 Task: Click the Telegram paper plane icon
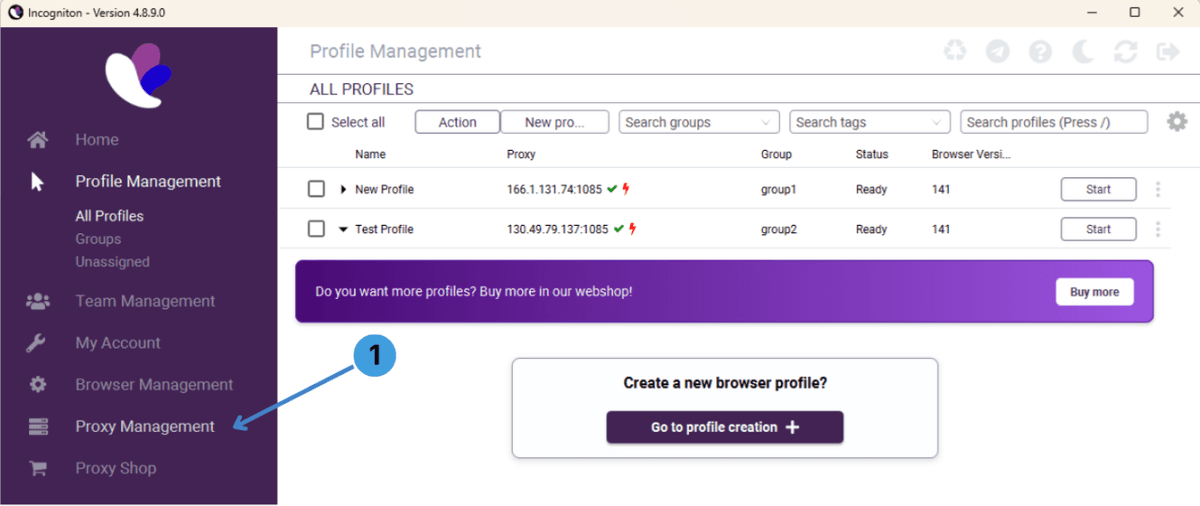click(x=997, y=51)
